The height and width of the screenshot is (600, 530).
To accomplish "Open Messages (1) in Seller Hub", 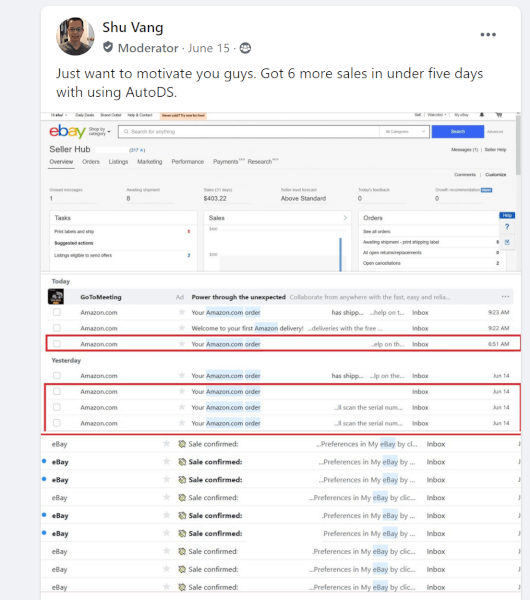I will tap(465, 150).
